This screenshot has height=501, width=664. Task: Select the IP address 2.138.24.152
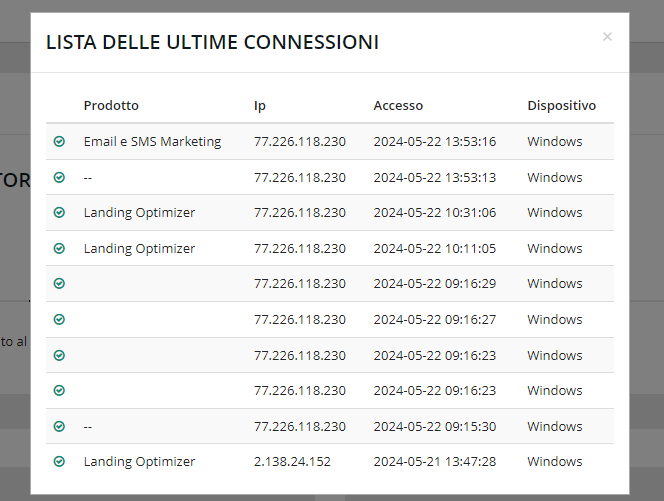[x=292, y=462]
